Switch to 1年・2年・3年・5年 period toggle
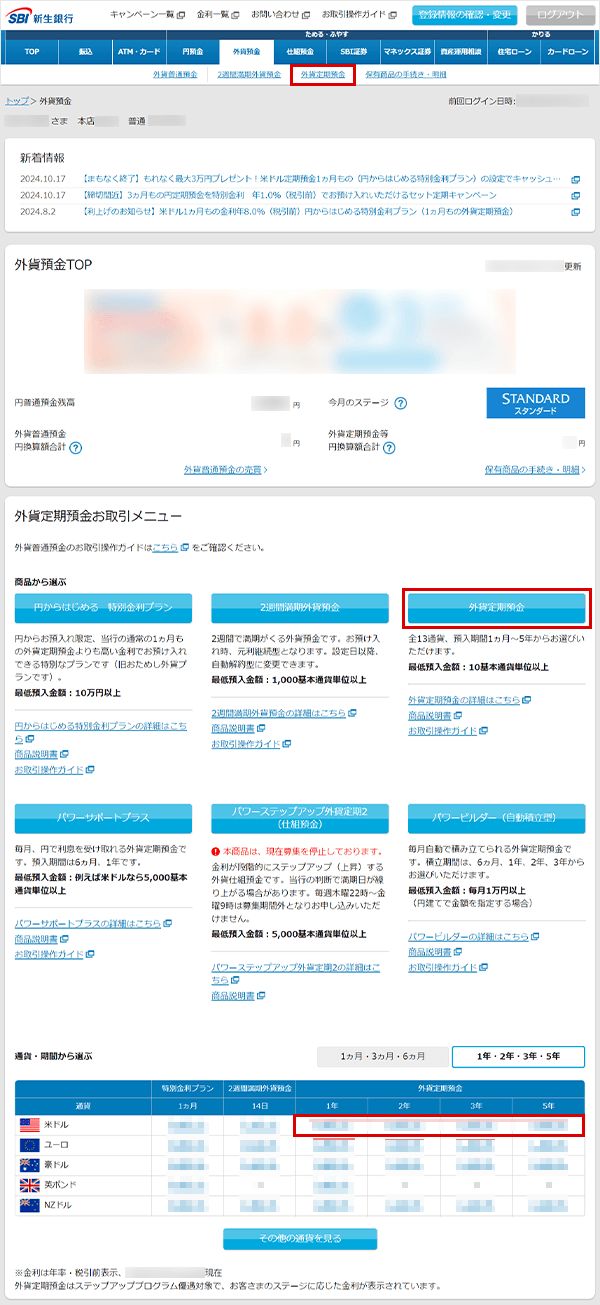 tap(518, 1056)
